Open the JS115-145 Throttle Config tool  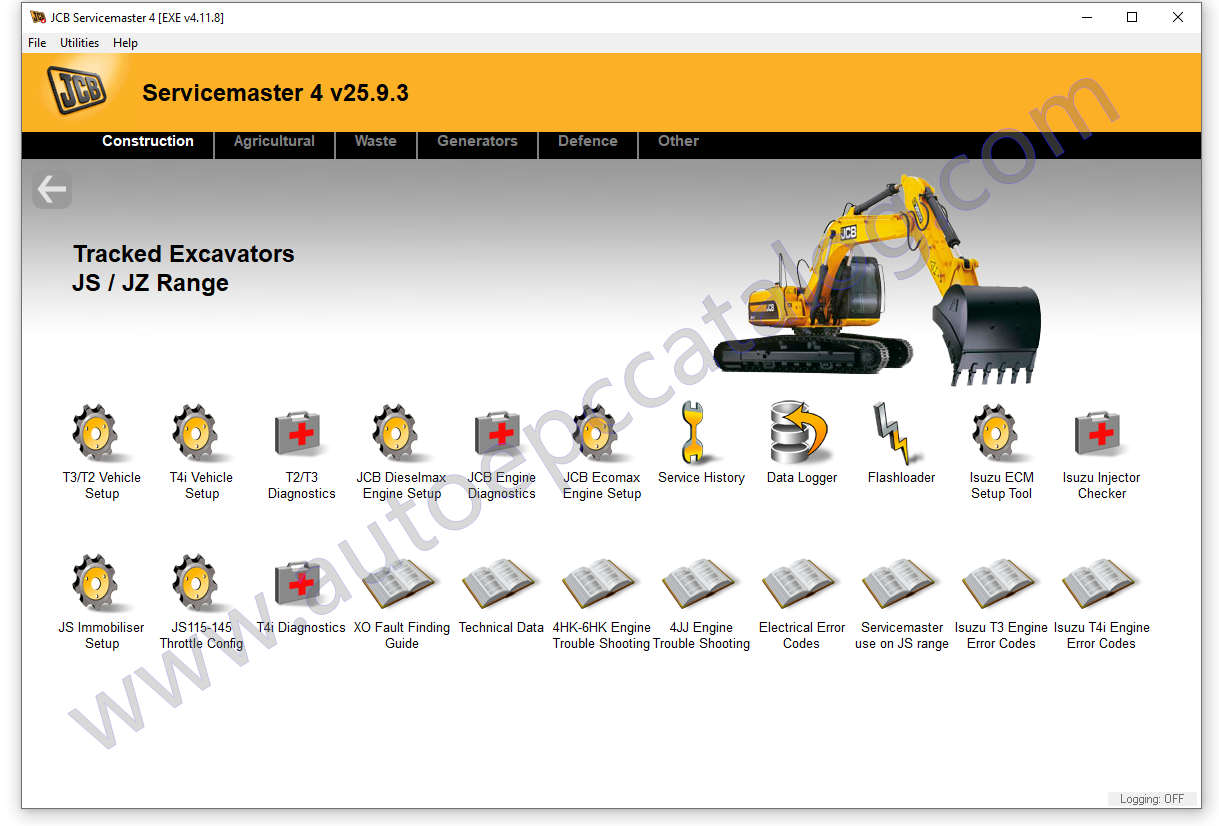tap(200, 585)
